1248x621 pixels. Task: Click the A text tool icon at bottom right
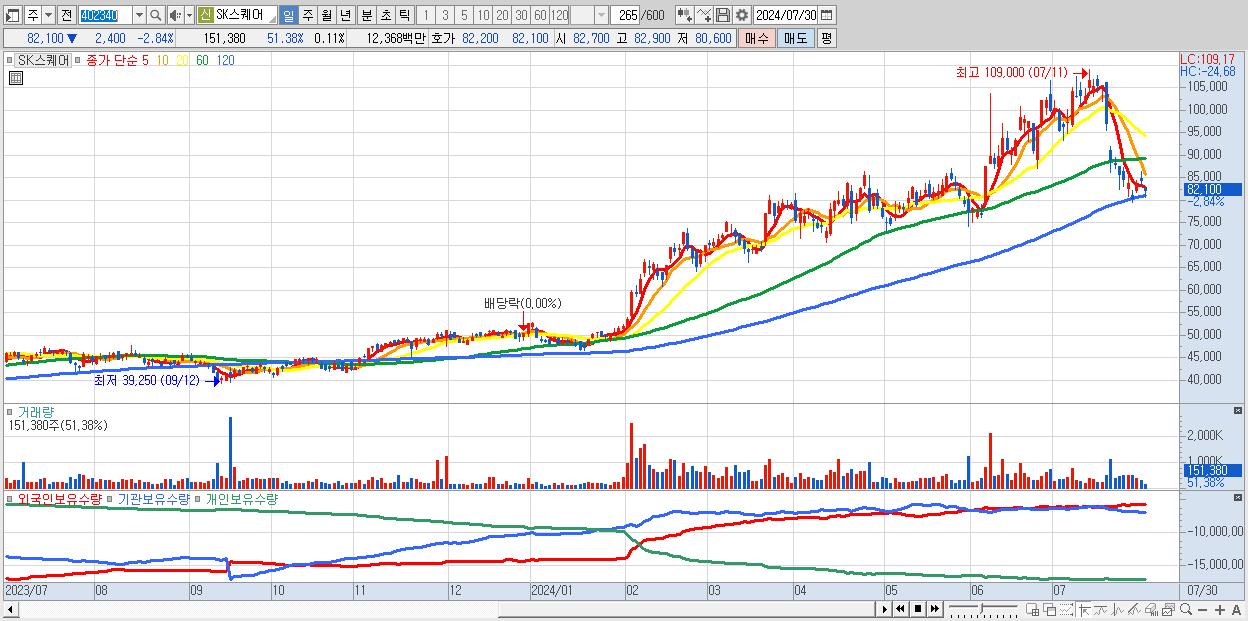[x=1236, y=610]
